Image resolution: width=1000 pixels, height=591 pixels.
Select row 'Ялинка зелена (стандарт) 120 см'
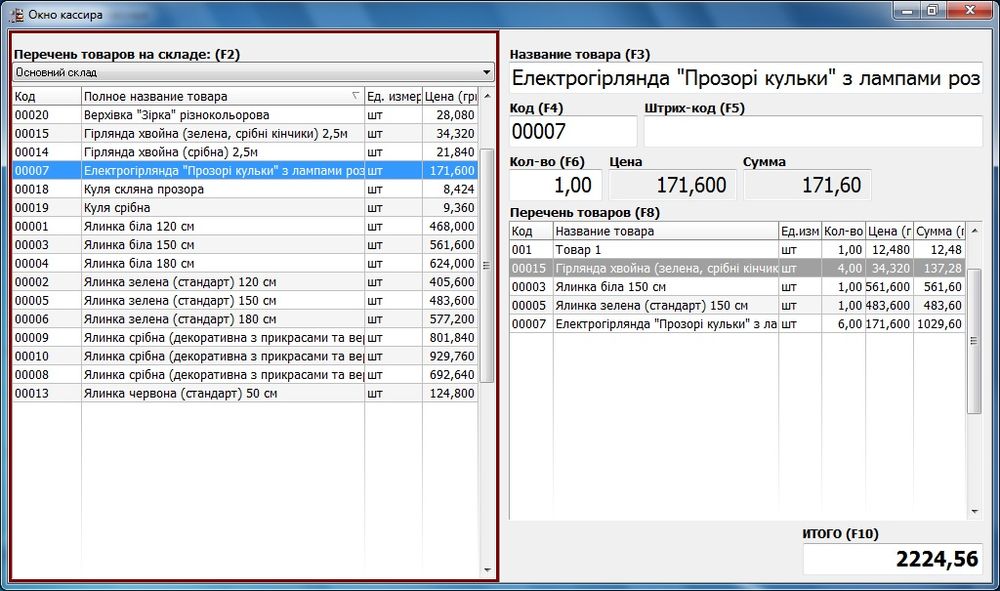click(x=245, y=281)
